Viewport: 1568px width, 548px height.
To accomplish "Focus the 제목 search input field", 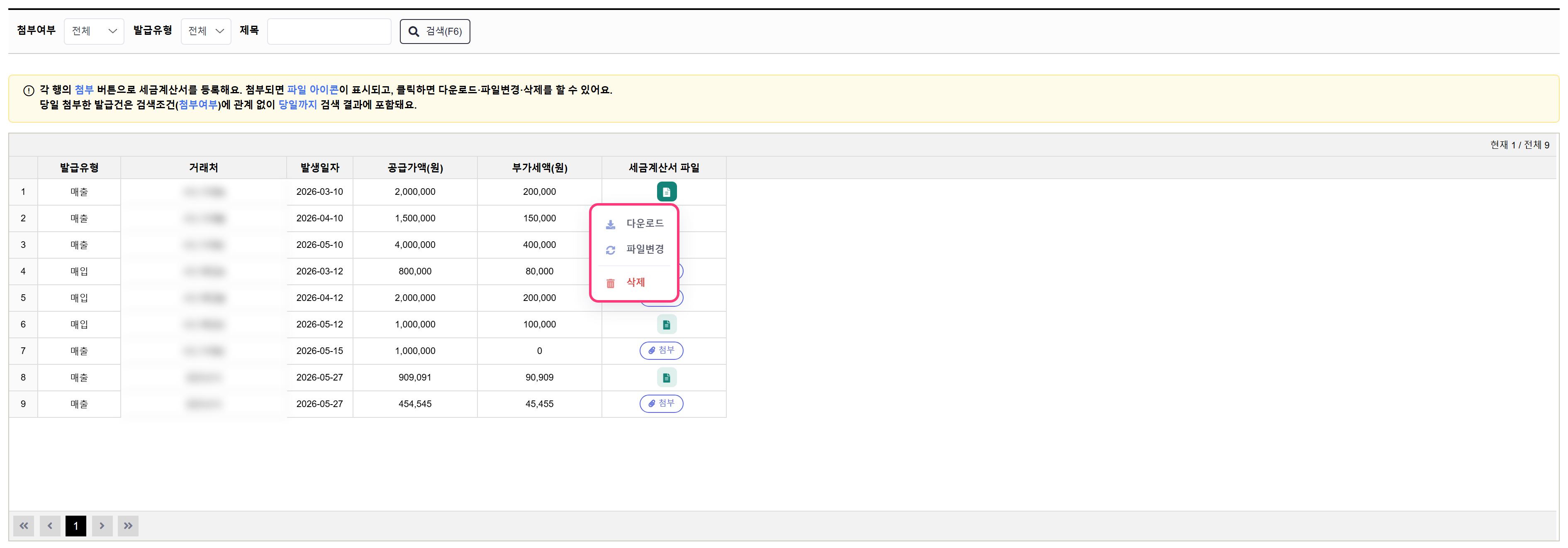I will 329,31.
